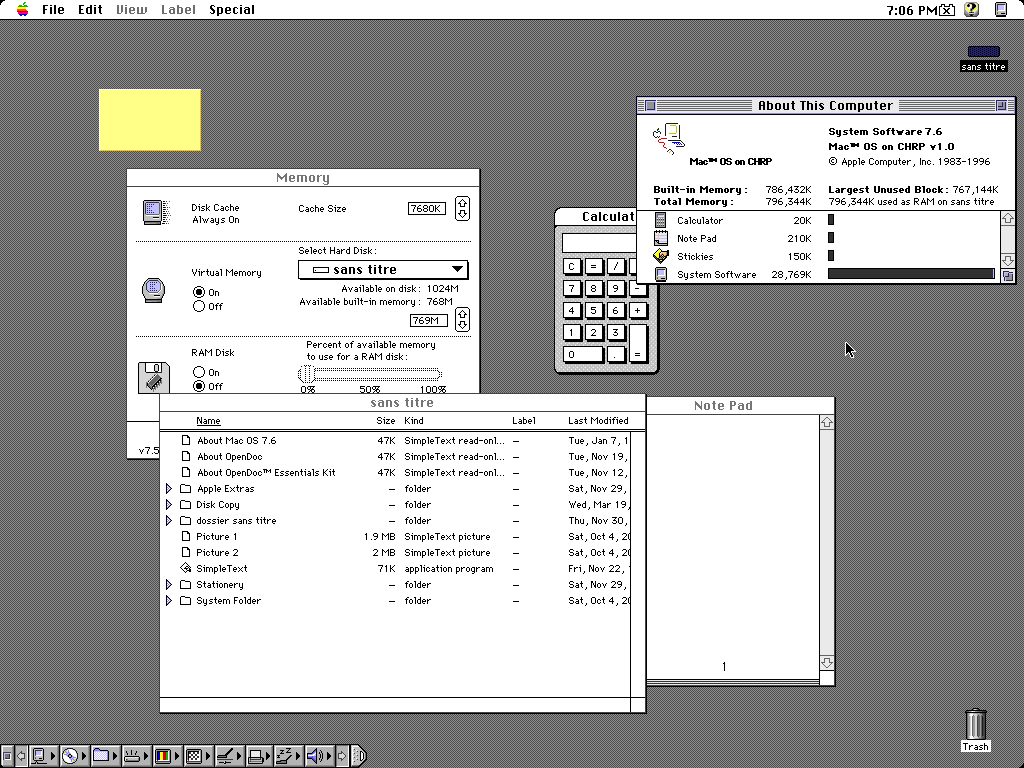Open the monitor color depth strip module
The width and height of the screenshot is (1024, 768).
163,756
